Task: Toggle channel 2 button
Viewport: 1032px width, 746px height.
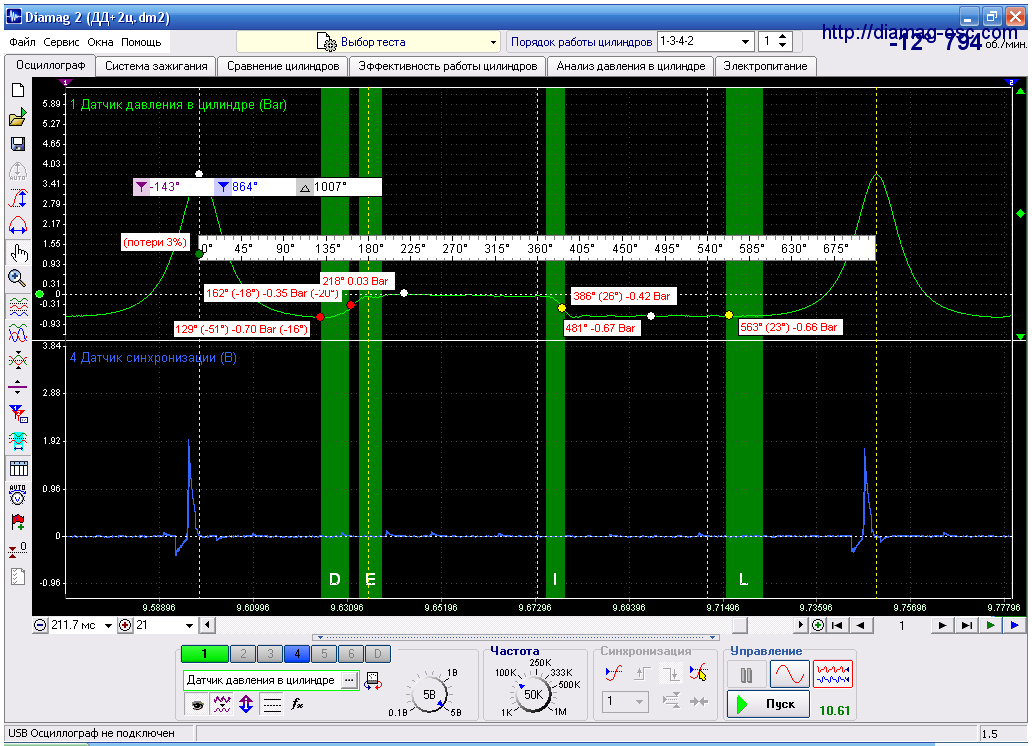Action: (244, 654)
